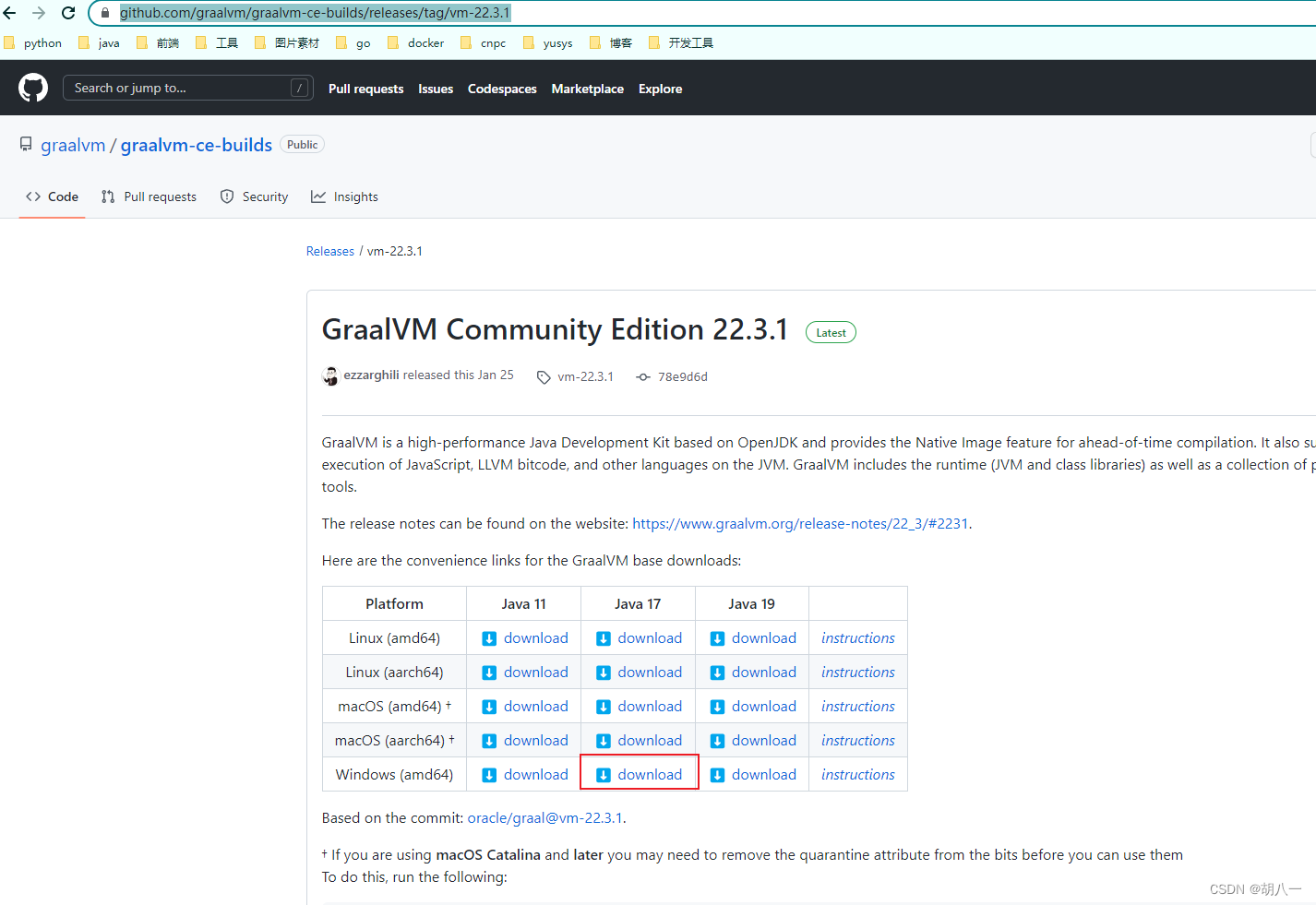The height and width of the screenshot is (905, 1316).
Task: Click the Latest release badge
Action: click(831, 332)
